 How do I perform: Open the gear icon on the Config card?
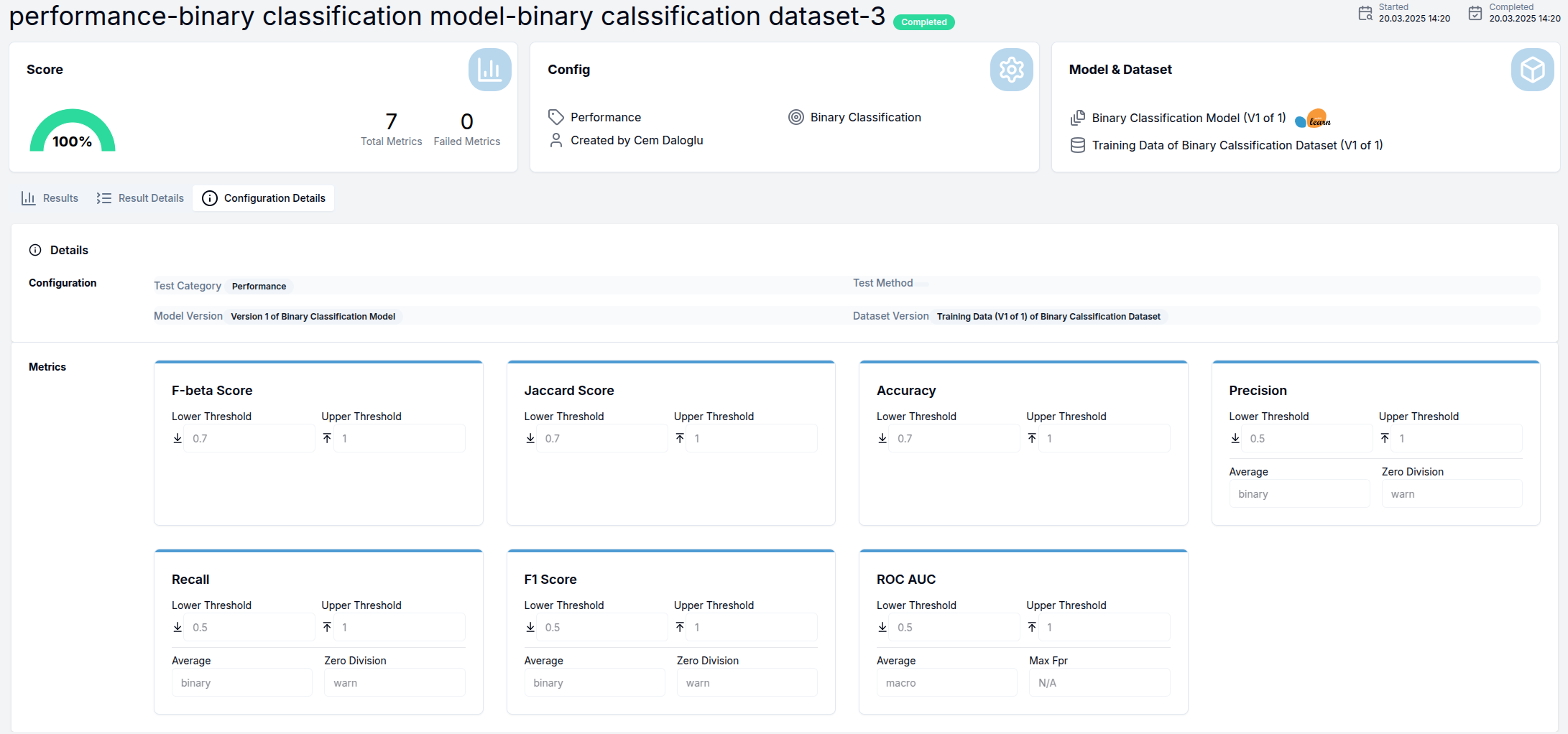tap(1011, 70)
